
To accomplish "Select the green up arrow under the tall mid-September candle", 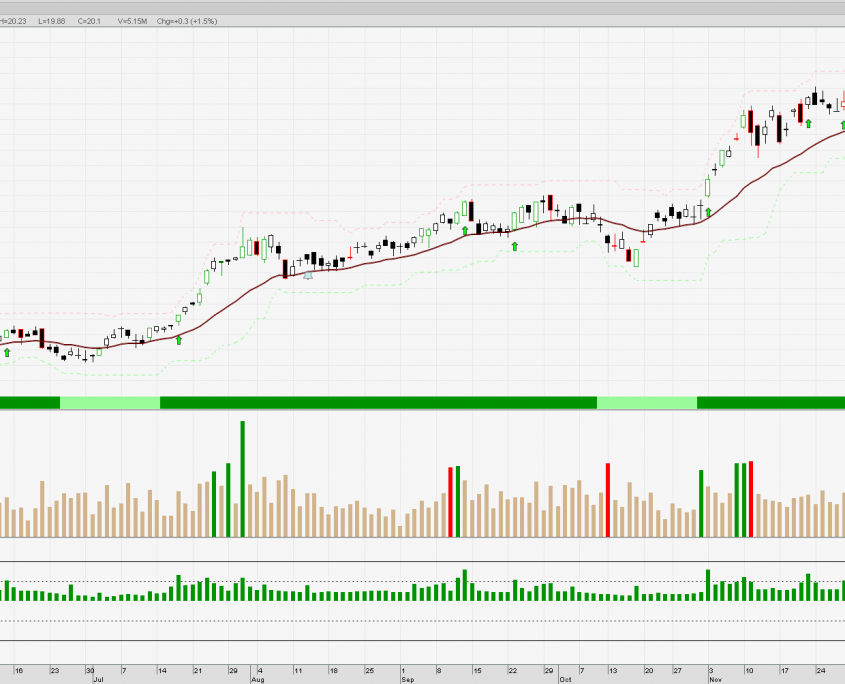I will coord(465,230).
